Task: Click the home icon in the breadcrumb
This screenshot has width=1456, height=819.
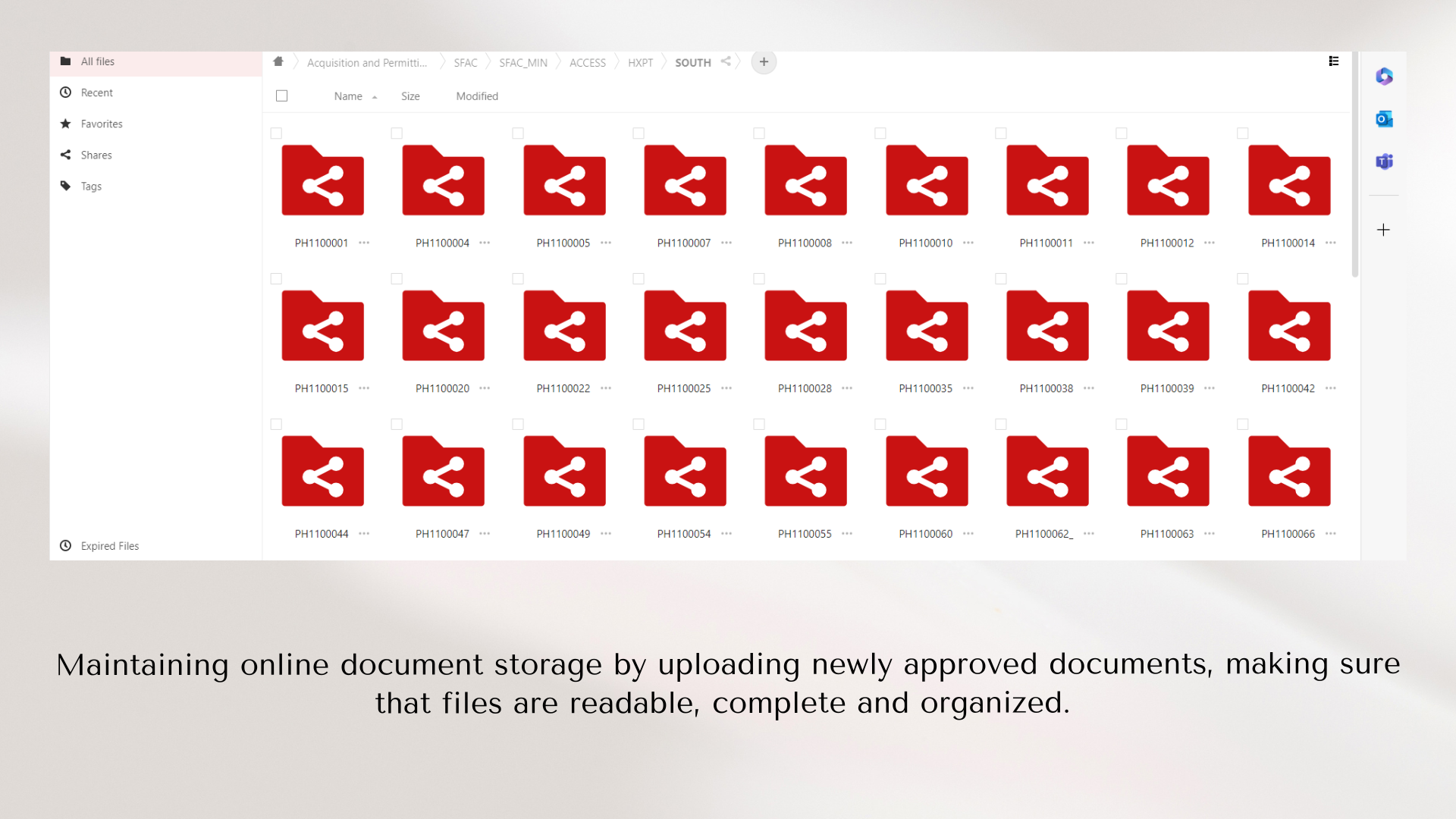Action: pos(278,62)
